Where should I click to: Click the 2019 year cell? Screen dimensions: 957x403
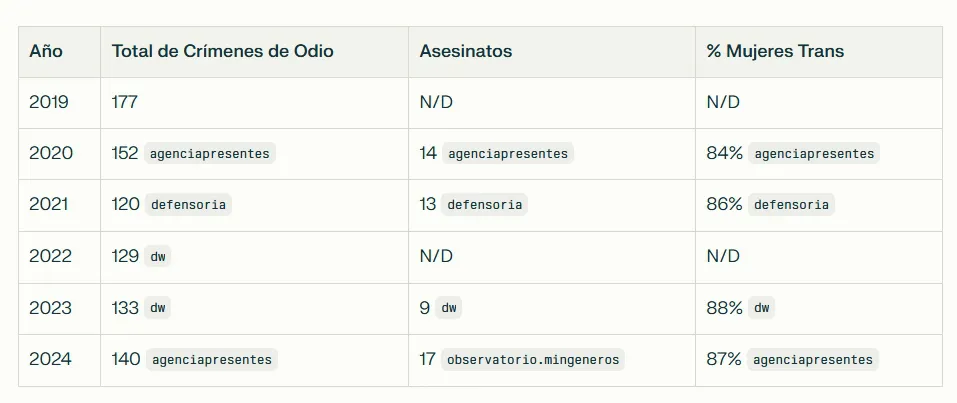tap(50, 102)
